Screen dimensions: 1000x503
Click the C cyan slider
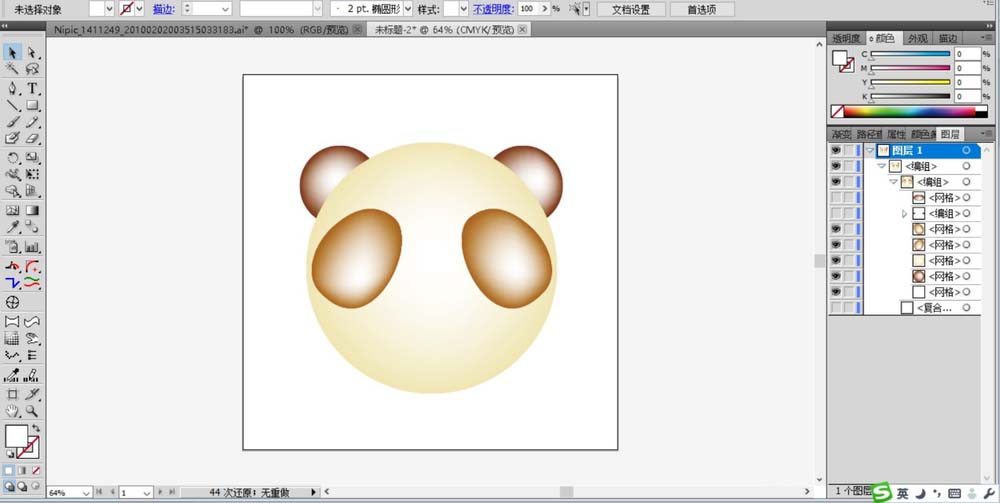[x=910, y=55]
